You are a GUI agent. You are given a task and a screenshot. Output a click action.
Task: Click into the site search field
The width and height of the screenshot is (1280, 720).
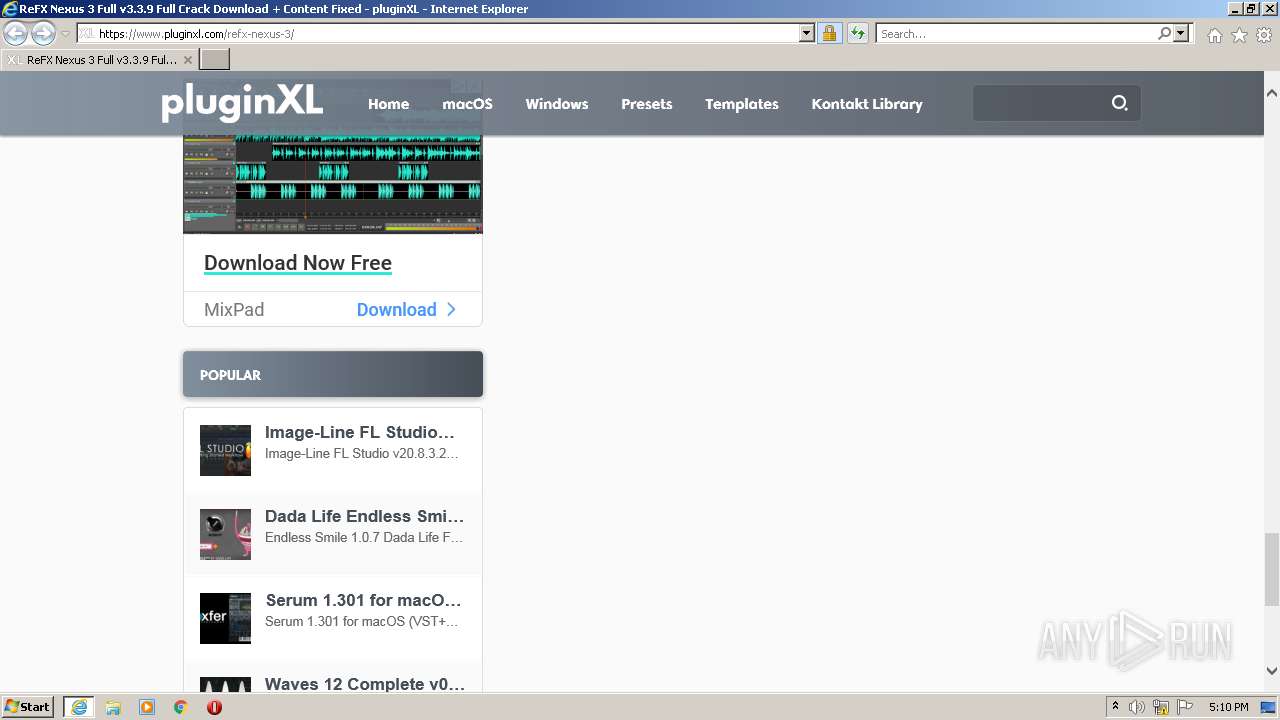[1040, 103]
